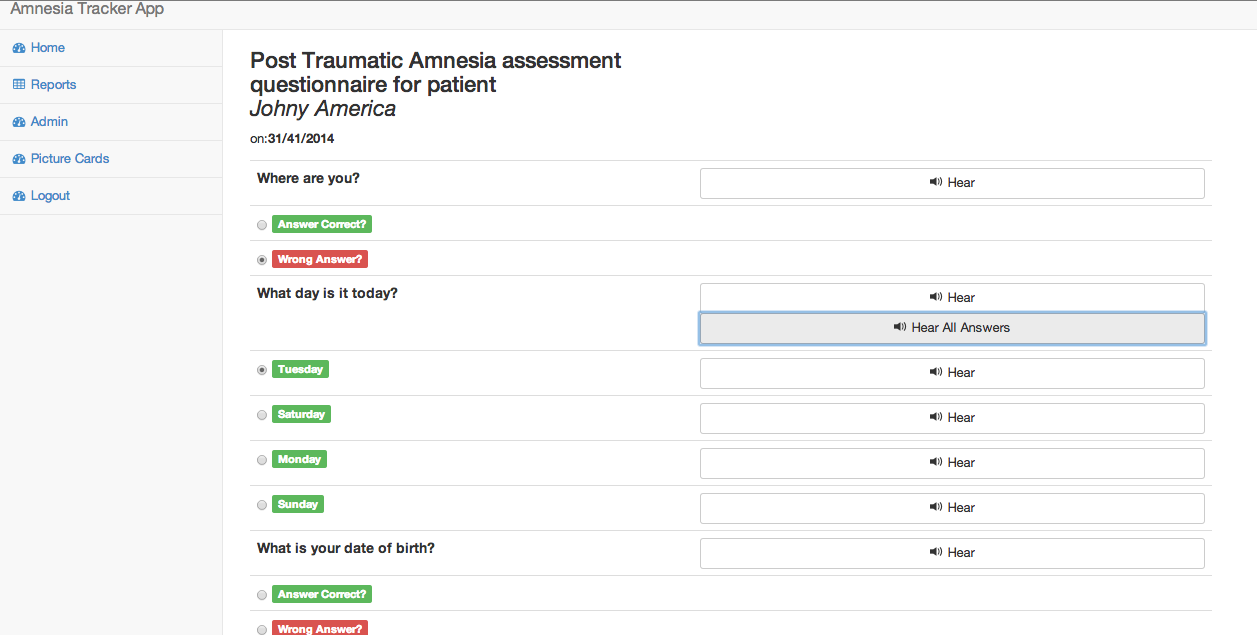This screenshot has height=635, width=1257.
Task: Pick the Sunday radio option
Action: click(x=262, y=505)
